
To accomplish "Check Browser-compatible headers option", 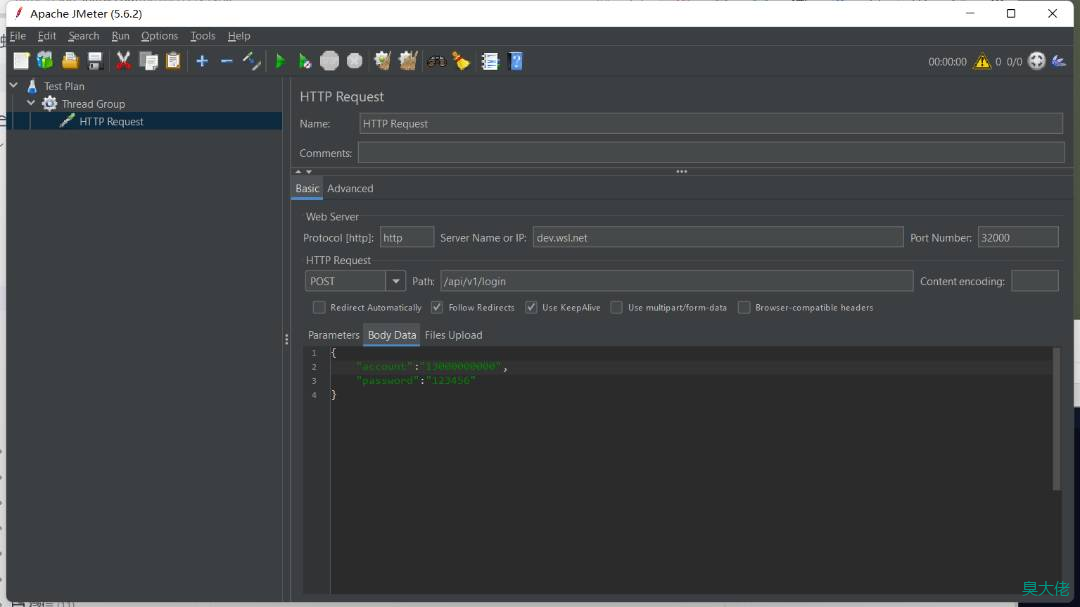I will tap(744, 307).
